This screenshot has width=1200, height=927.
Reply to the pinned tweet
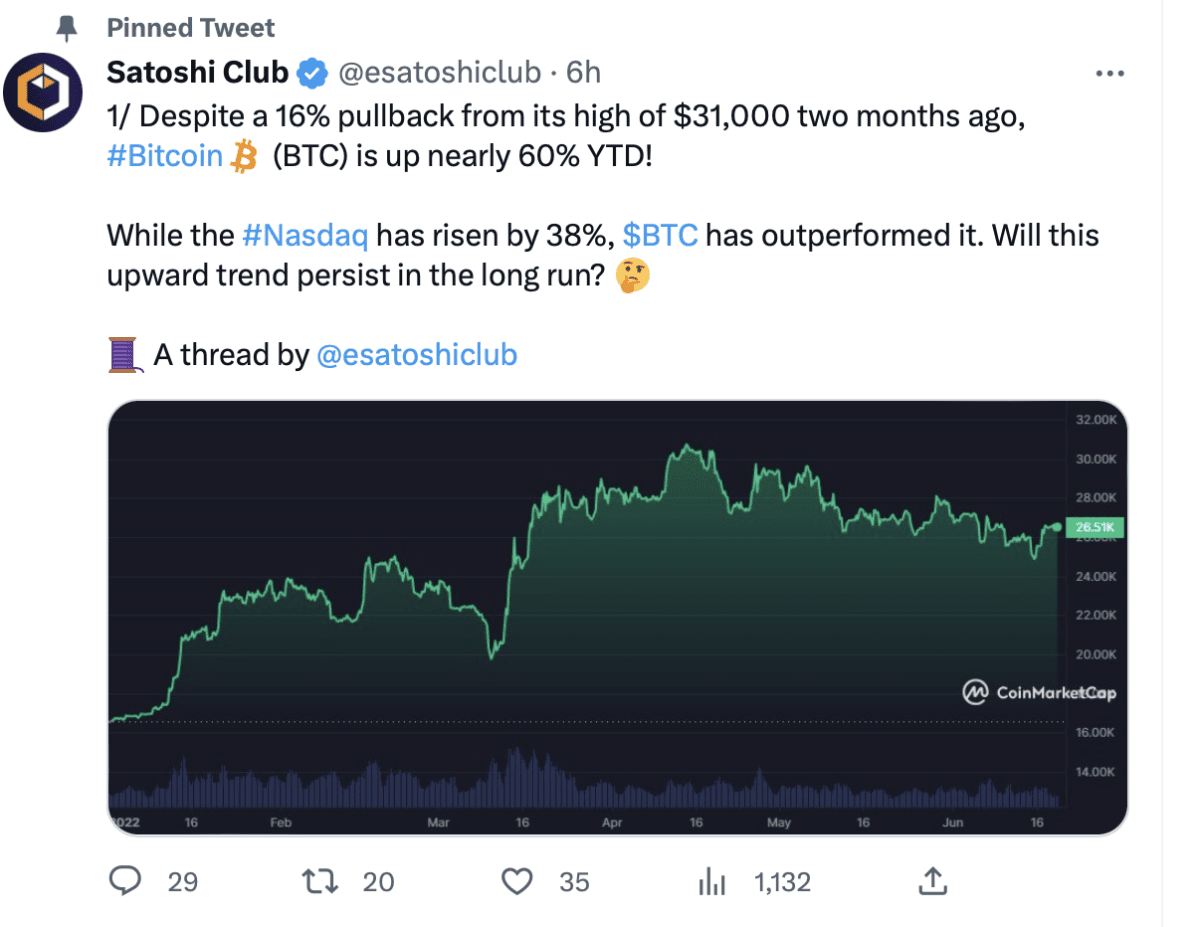click(124, 882)
